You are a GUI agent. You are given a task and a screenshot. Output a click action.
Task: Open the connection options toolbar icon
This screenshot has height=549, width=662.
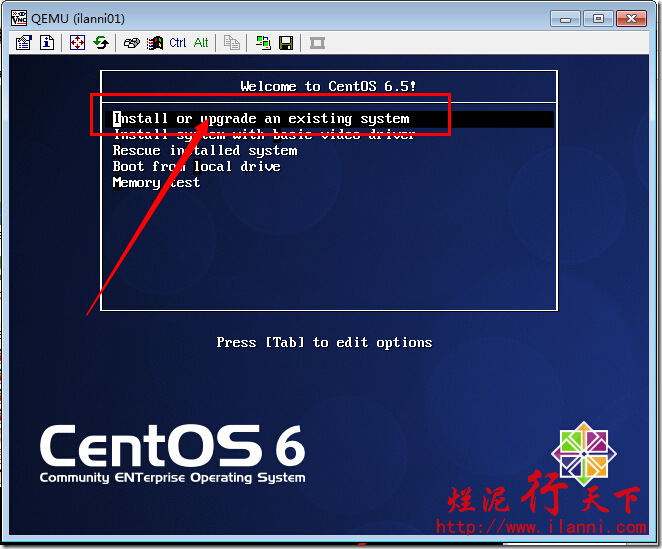[x=24, y=43]
